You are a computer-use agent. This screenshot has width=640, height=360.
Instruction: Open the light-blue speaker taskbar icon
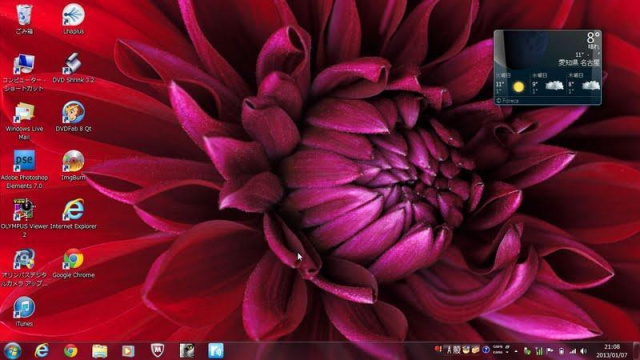point(216,351)
